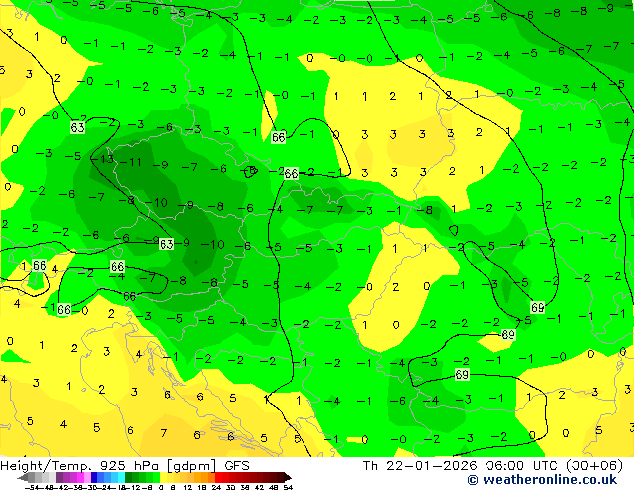This screenshot has width=634, height=490.
Task: Click the 'Th 22-01-2026 06:00 UTC (00+06)' timestamp
Action: point(492,466)
